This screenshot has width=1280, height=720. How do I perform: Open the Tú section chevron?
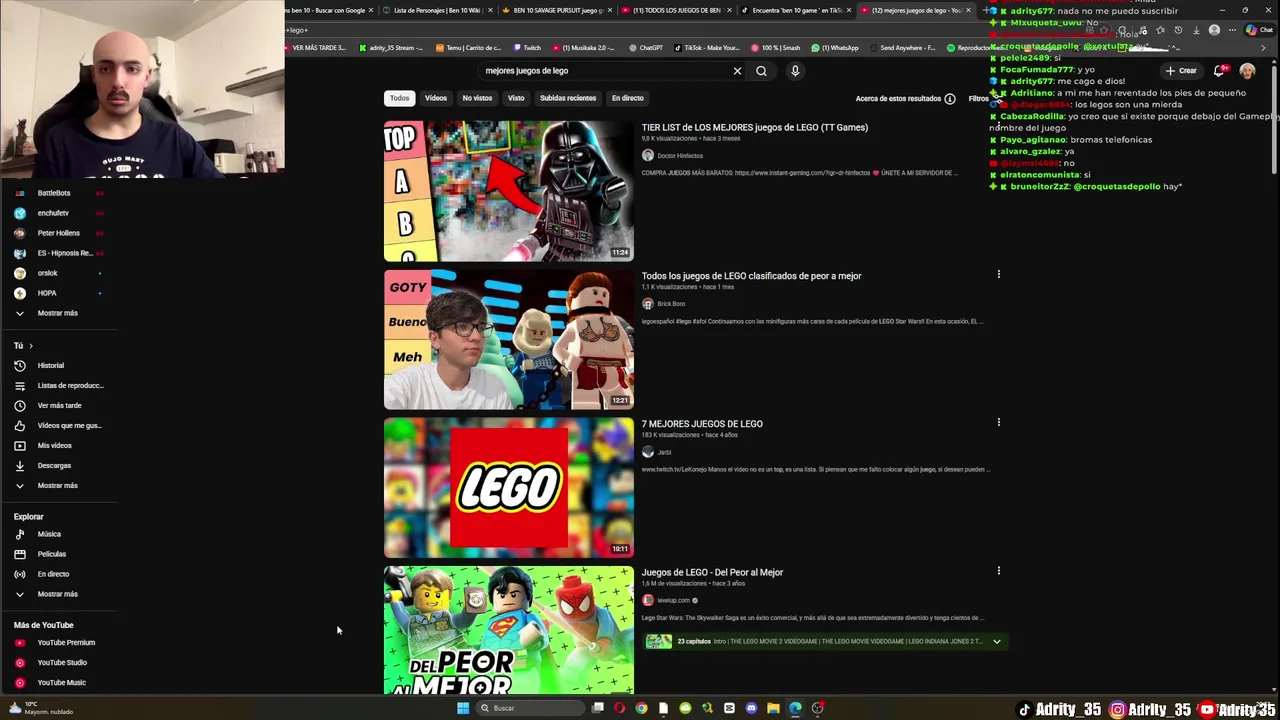coord(30,346)
